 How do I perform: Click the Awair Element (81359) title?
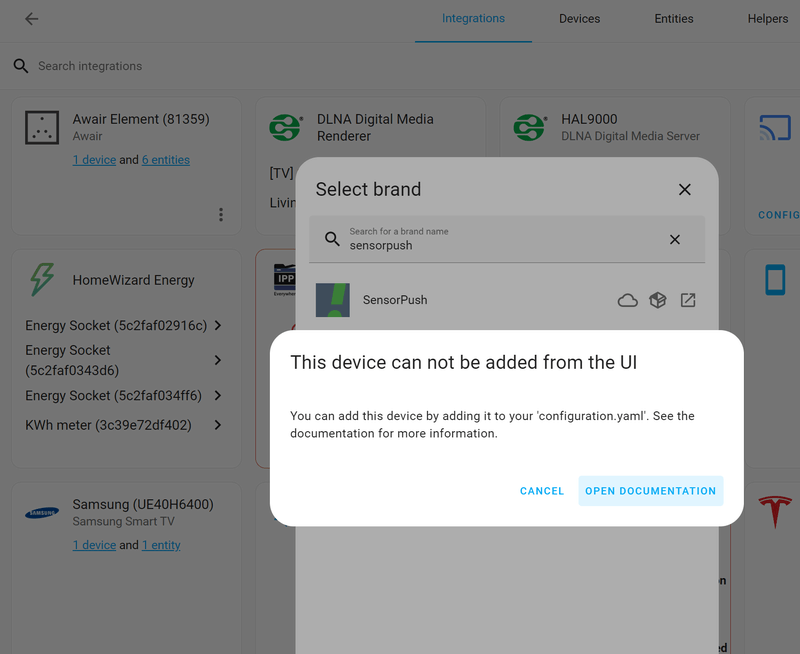pyautogui.click(x=141, y=119)
